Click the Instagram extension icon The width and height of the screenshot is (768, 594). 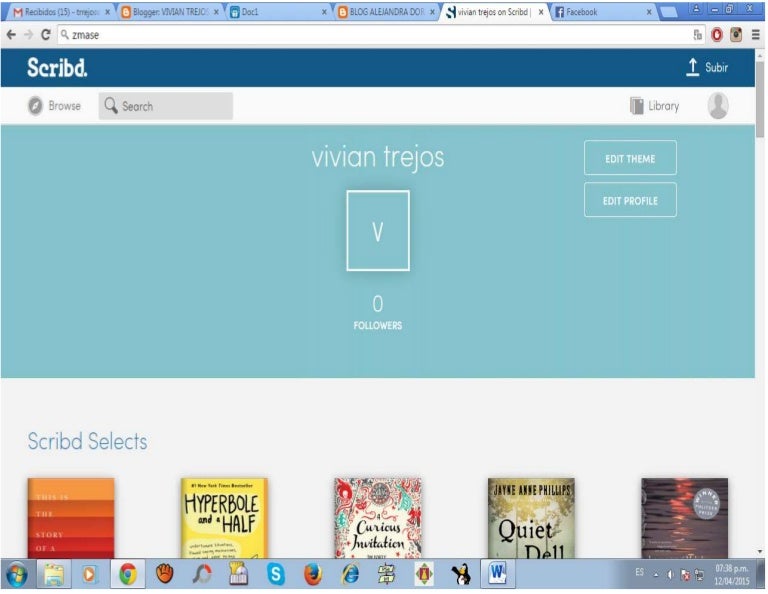pos(736,35)
